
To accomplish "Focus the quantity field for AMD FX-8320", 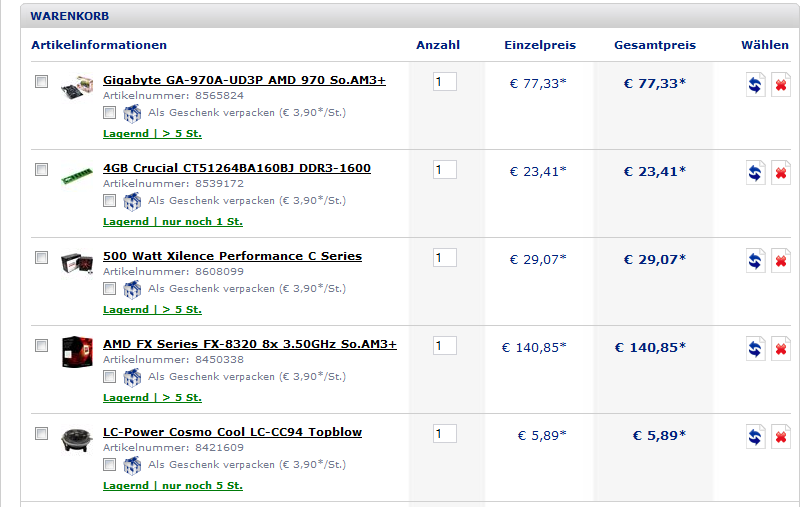I will click(x=445, y=346).
